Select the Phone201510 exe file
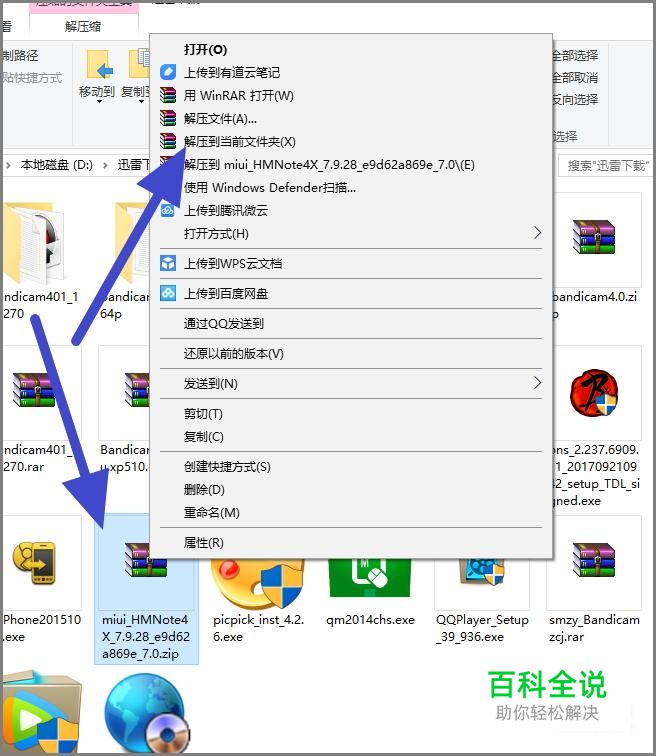The image size is (656, 756). (x=41, y=581)
